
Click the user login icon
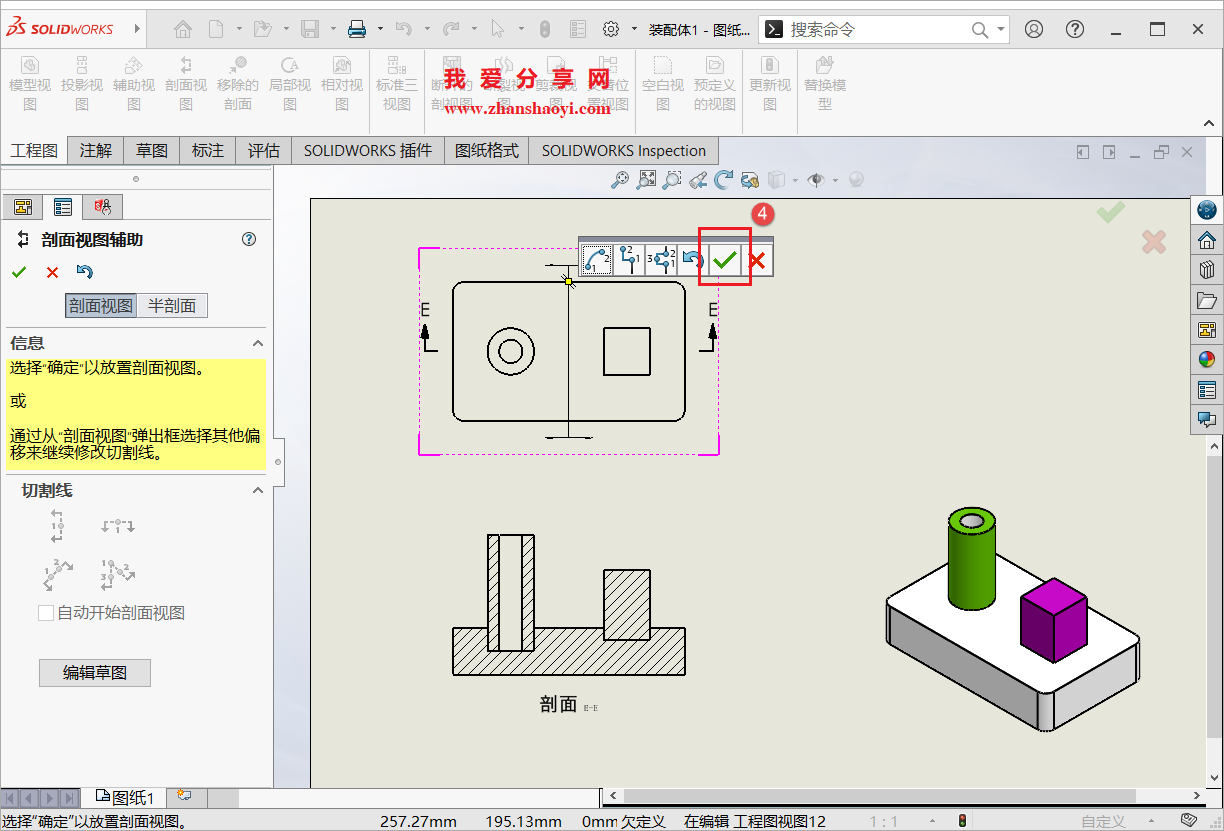(x=1034, y=29)
